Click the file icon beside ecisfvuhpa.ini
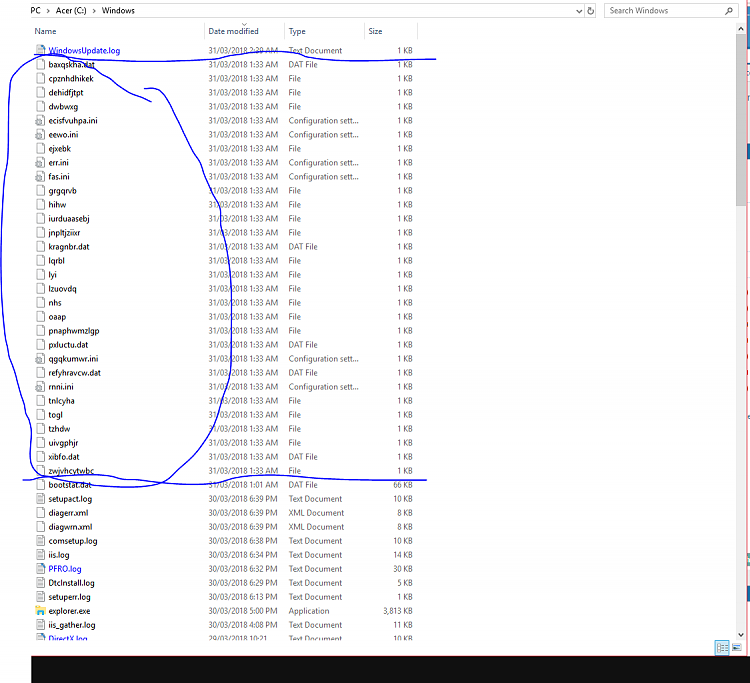This screenshot has height=683, width=750. 41,121
